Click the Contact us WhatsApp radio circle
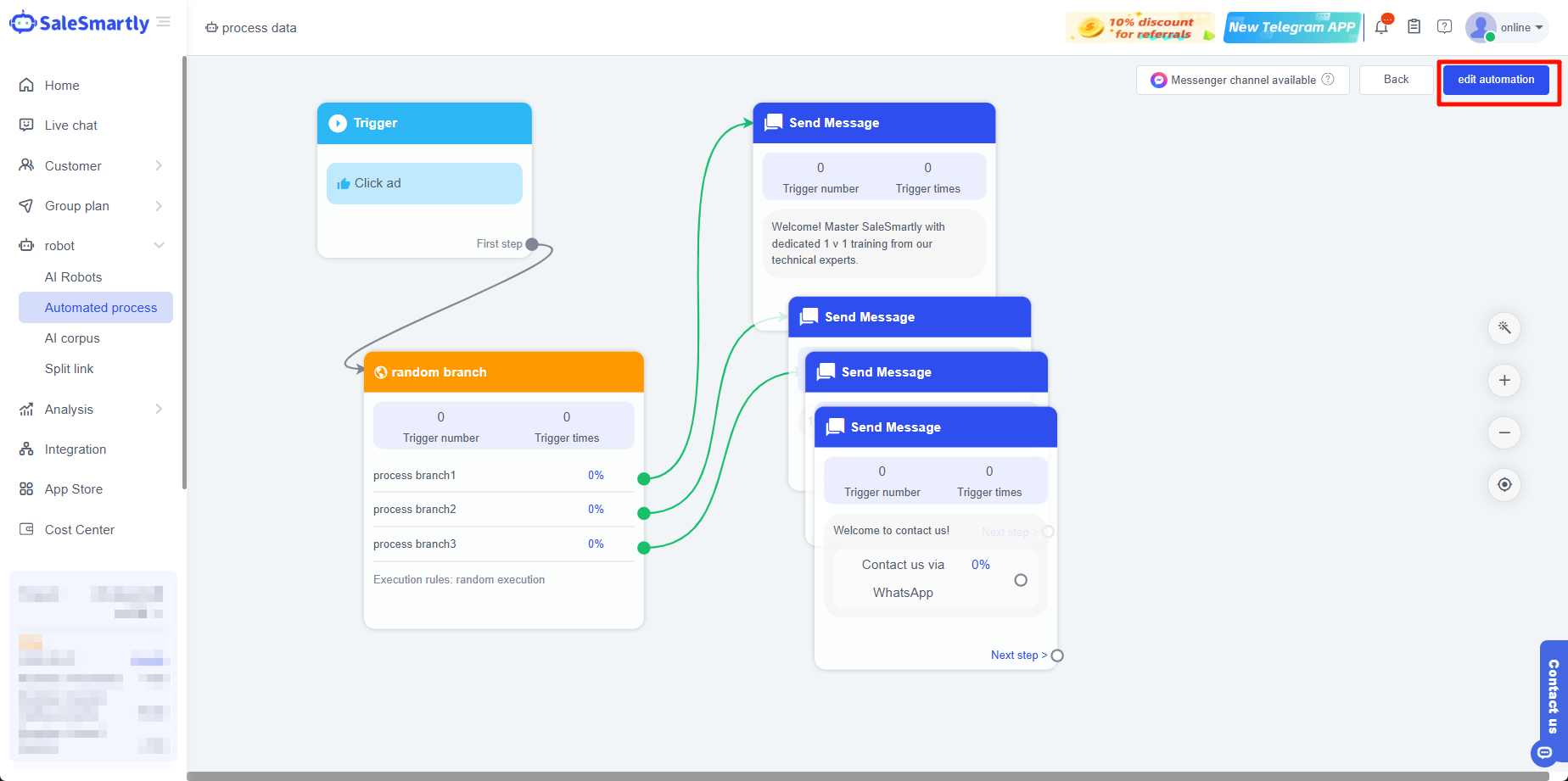The width and height of the screenshot is (1568, 781). pos(1021,580)
